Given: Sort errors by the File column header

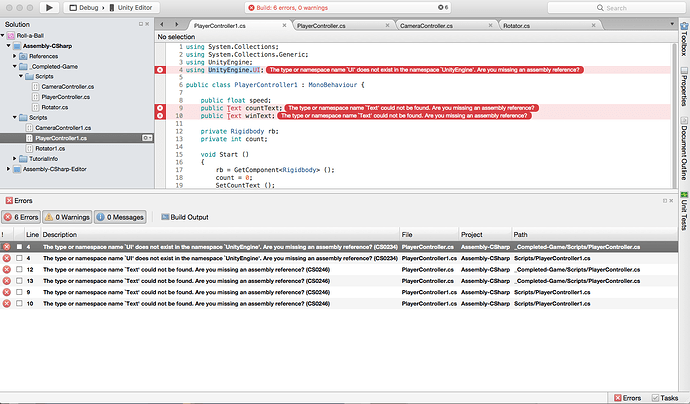Looking at the screenshot, I should point(429,235).
